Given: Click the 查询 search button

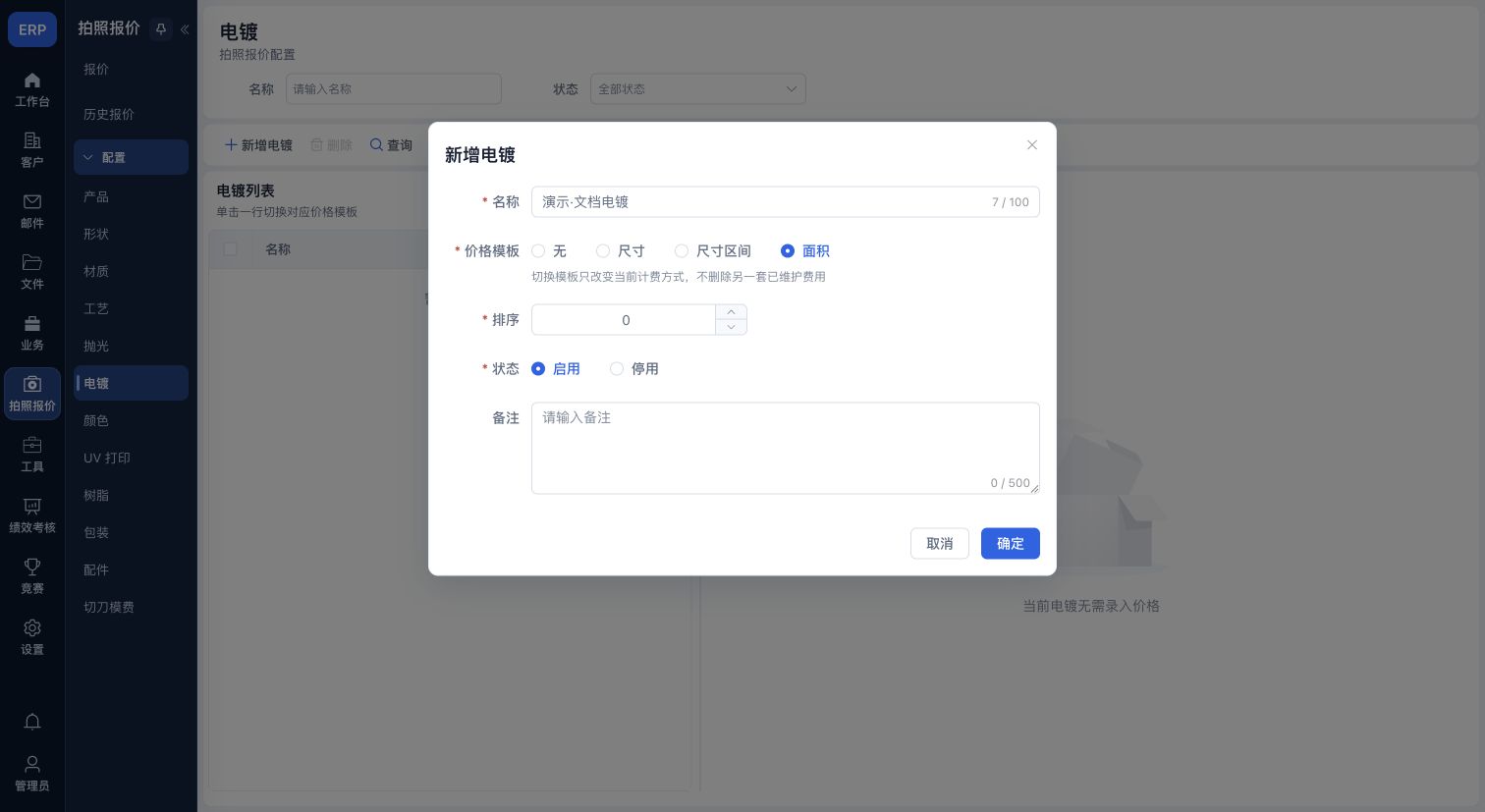Looking at the screenshot, I should point(391,145).
